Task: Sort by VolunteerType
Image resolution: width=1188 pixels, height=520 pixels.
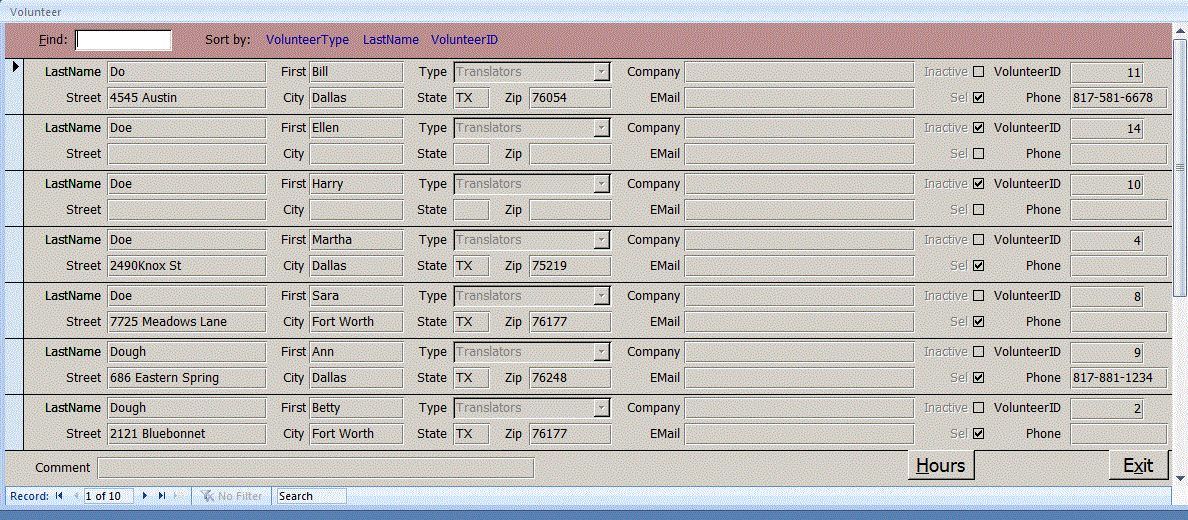Action: [x=308, y=40]
